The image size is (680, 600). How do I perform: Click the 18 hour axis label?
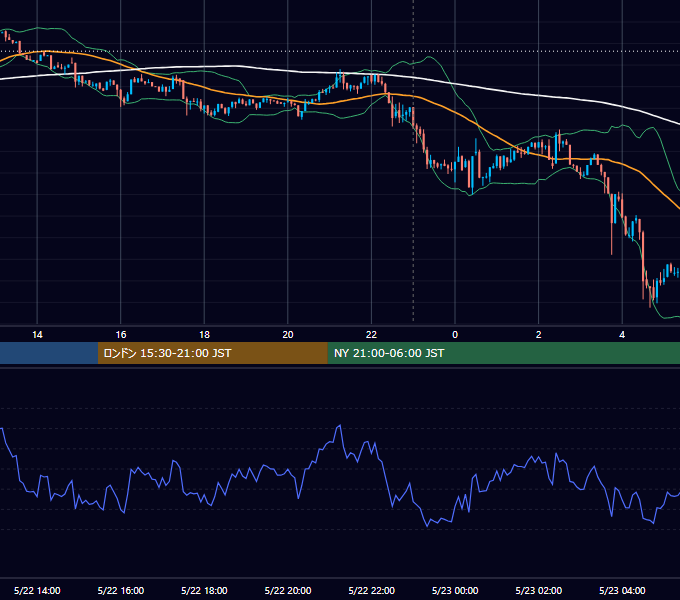tap(204, 335)
